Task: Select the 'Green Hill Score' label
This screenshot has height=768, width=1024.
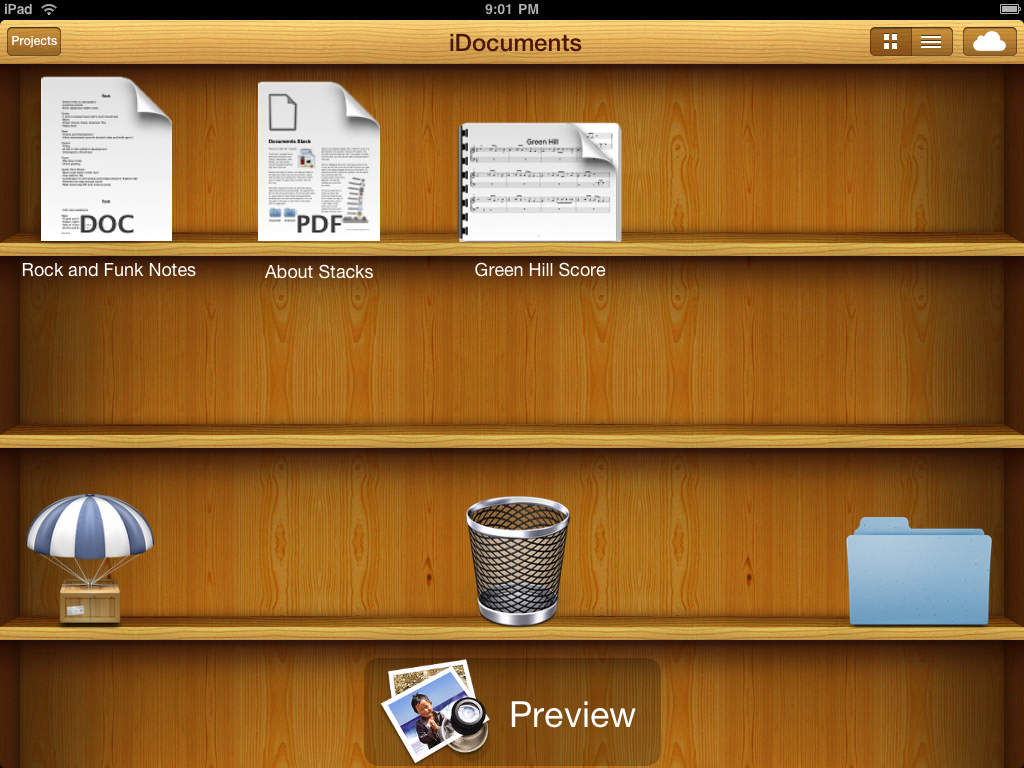Action: 539,270
